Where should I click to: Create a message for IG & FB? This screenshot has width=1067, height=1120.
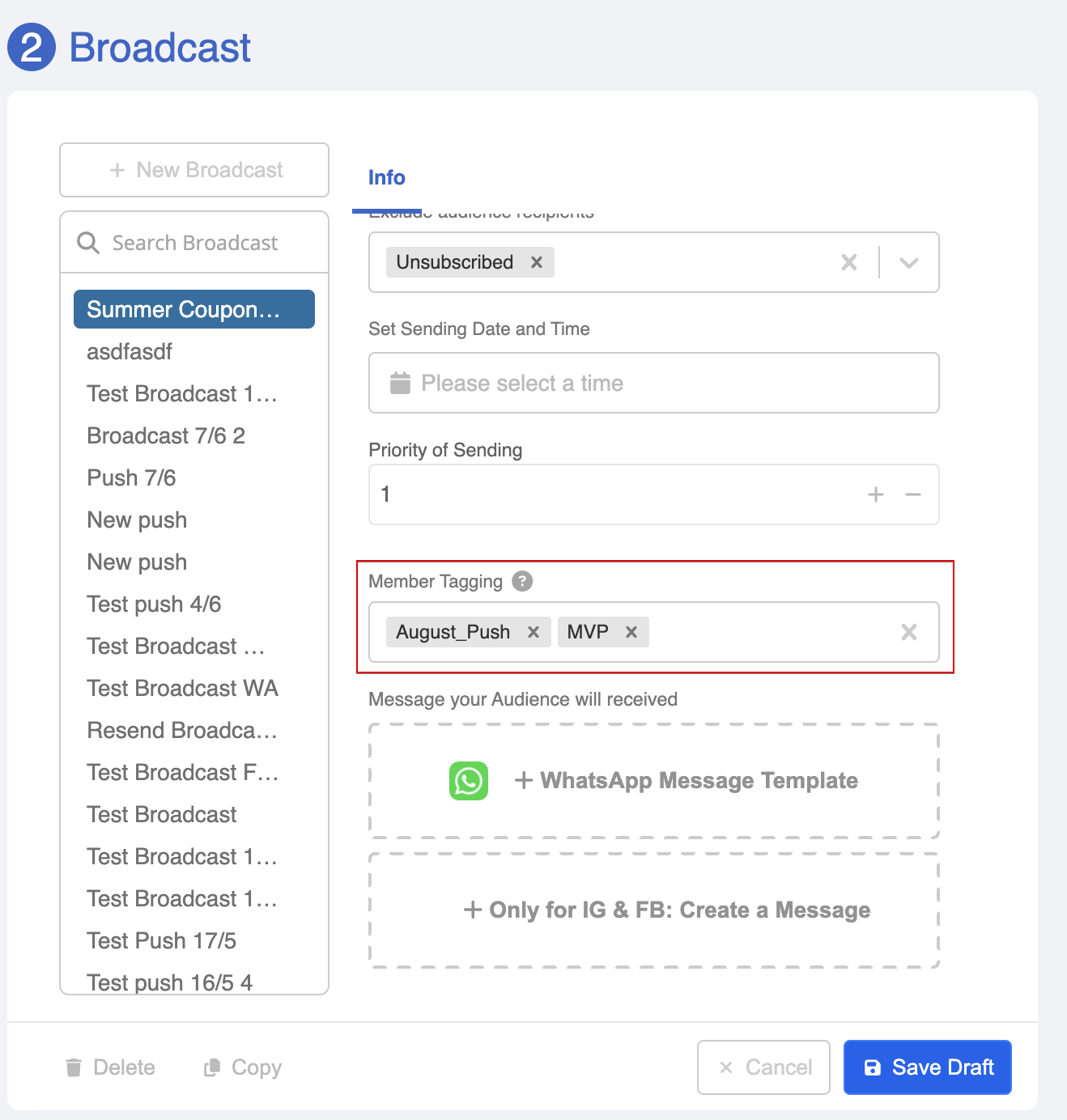[667, 910]
